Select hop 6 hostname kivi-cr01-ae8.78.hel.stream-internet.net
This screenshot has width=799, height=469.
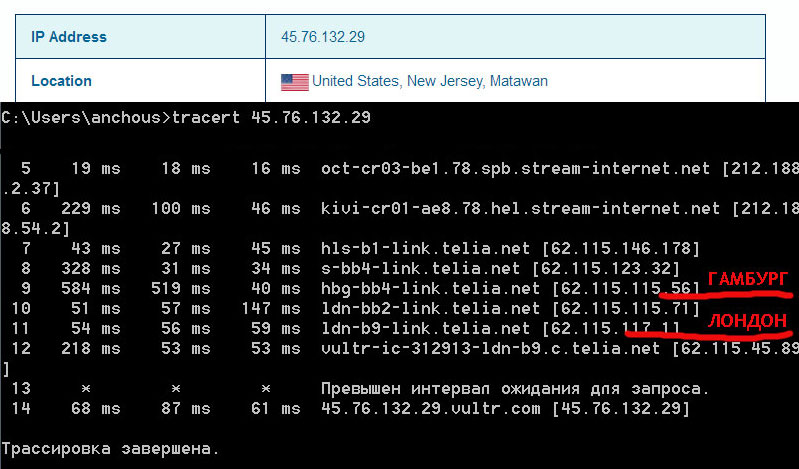coord(520,208)
